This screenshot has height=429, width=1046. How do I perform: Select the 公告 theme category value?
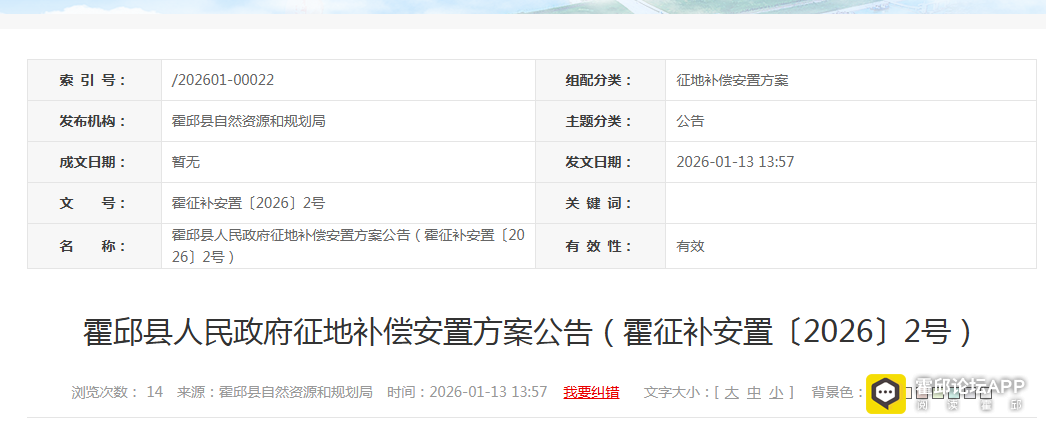coord(690,121)
